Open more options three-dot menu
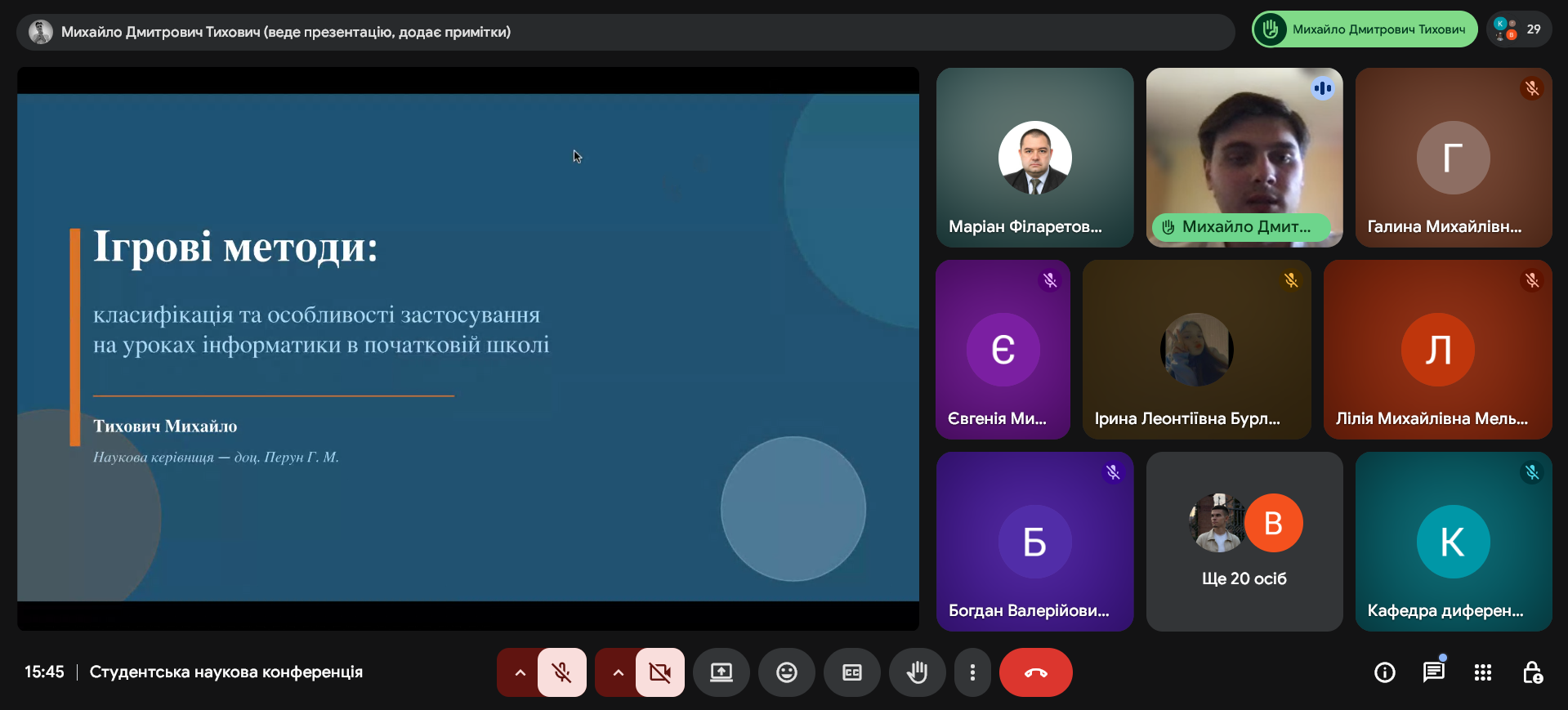Viewport: 1568px width, 710px height. tap(972, 672)
